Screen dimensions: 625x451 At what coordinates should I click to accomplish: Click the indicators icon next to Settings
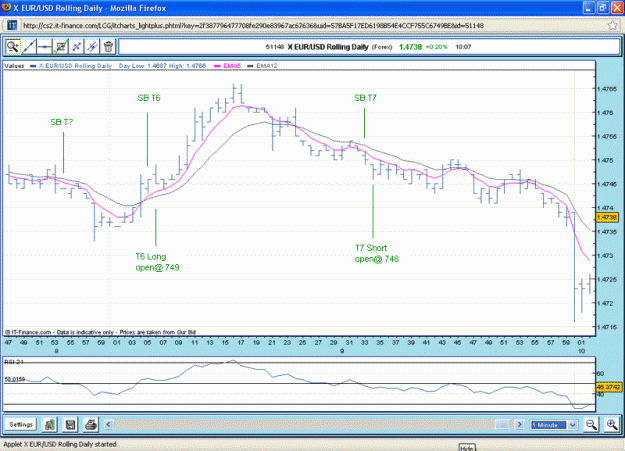(50, 425)
